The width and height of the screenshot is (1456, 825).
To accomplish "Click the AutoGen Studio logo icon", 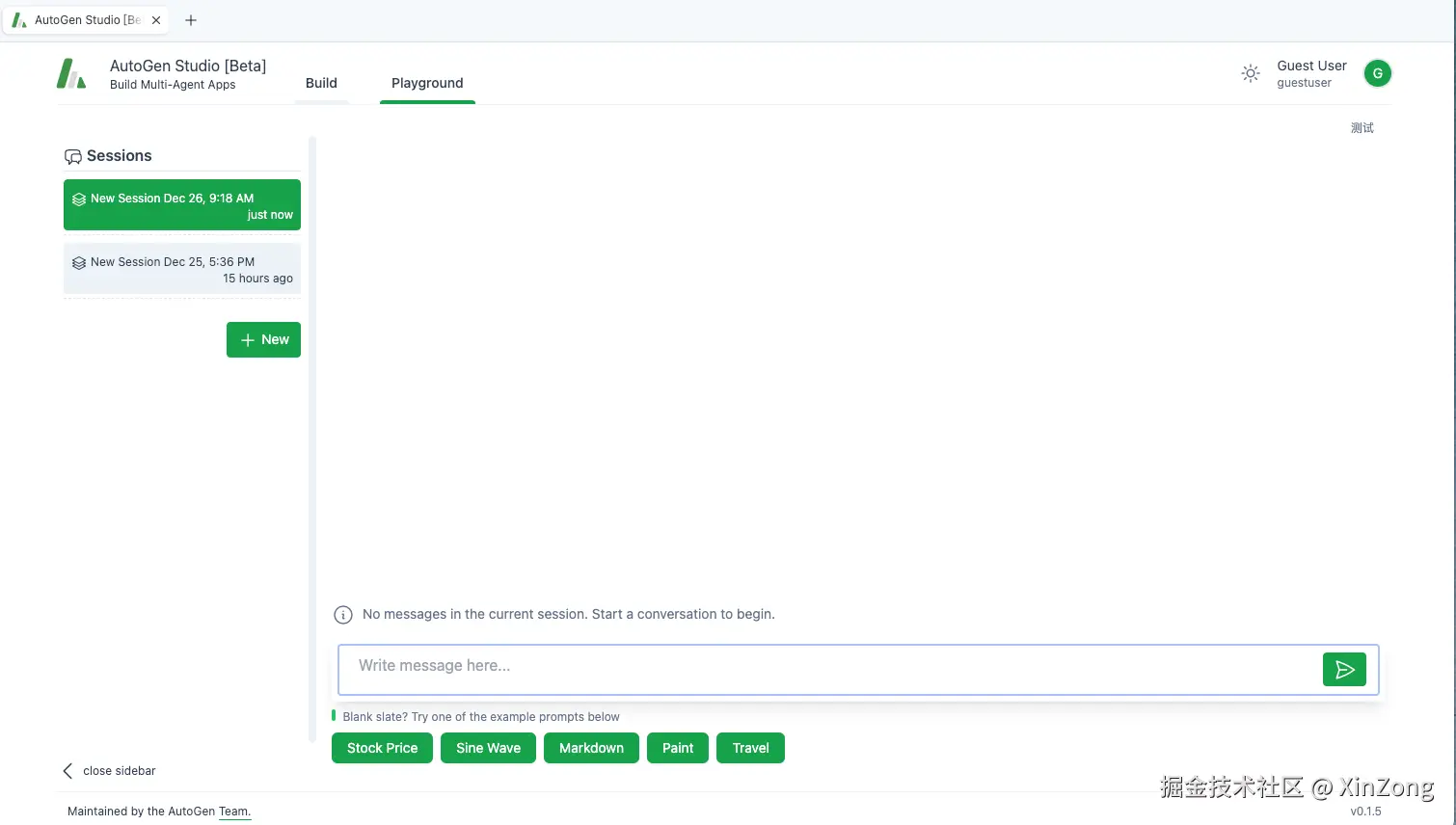I will (71, 73).
